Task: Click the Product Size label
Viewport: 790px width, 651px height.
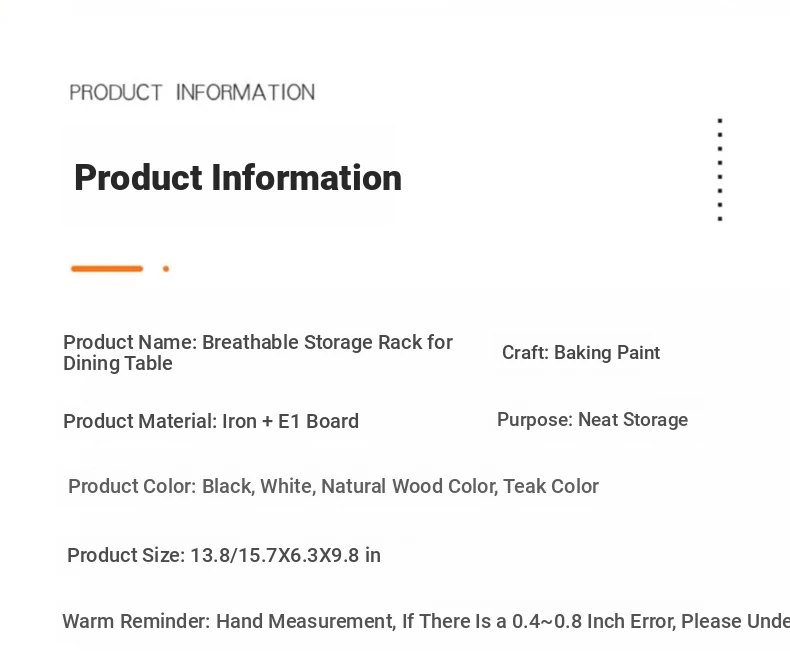Action: coord(126,555)
